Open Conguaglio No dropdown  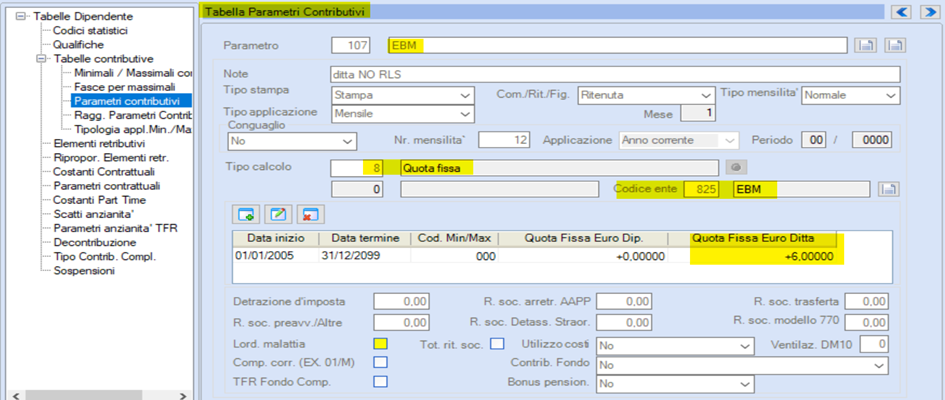[x=292, y=141]
